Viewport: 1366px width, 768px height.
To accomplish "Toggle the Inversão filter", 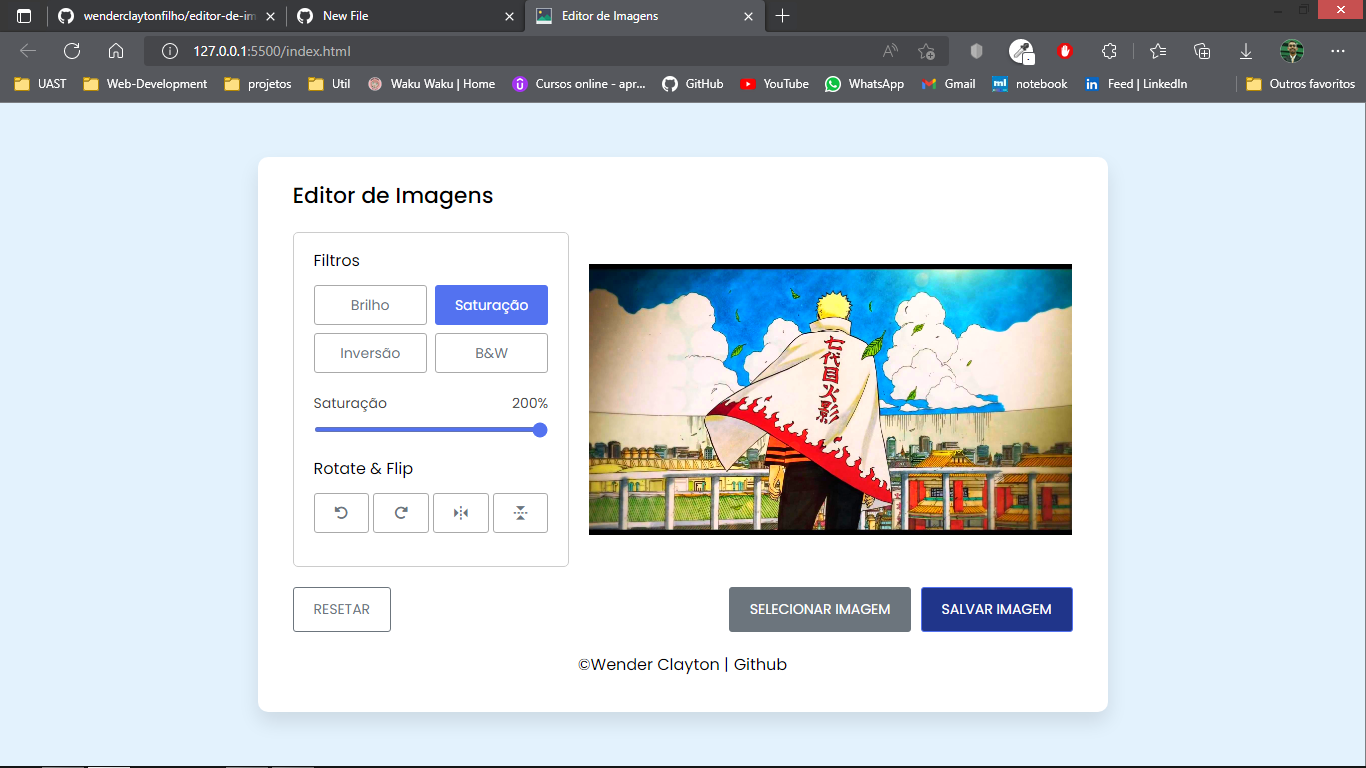I will [x=370, y=352].
